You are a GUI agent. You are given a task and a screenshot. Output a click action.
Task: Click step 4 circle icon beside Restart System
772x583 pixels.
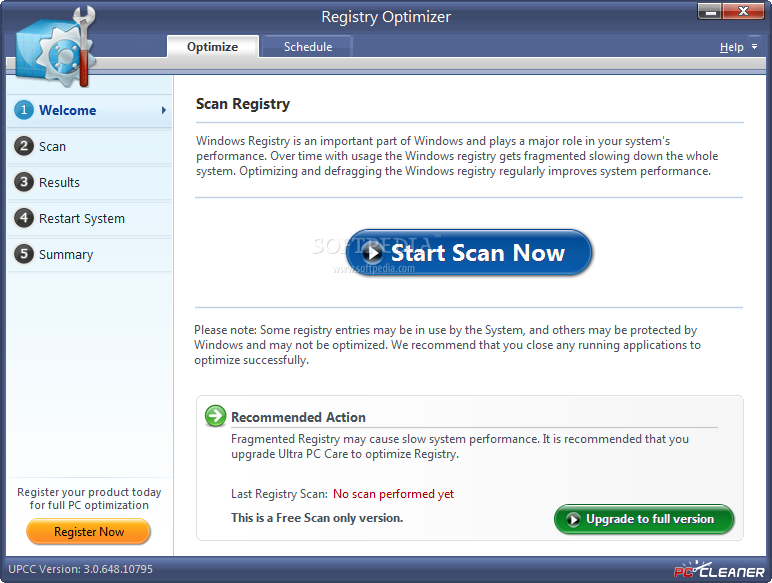(24, 218)
